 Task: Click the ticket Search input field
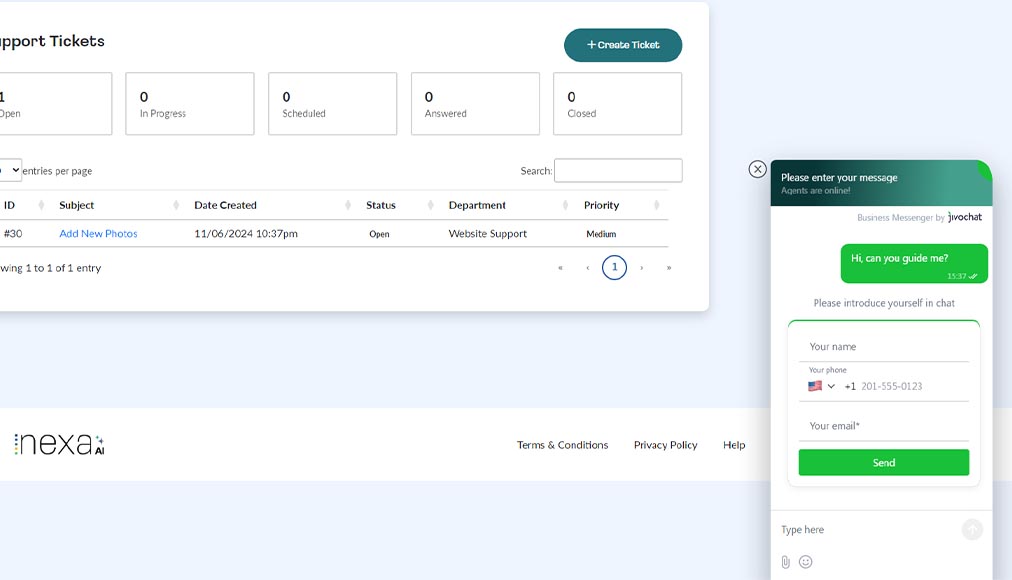618,171
